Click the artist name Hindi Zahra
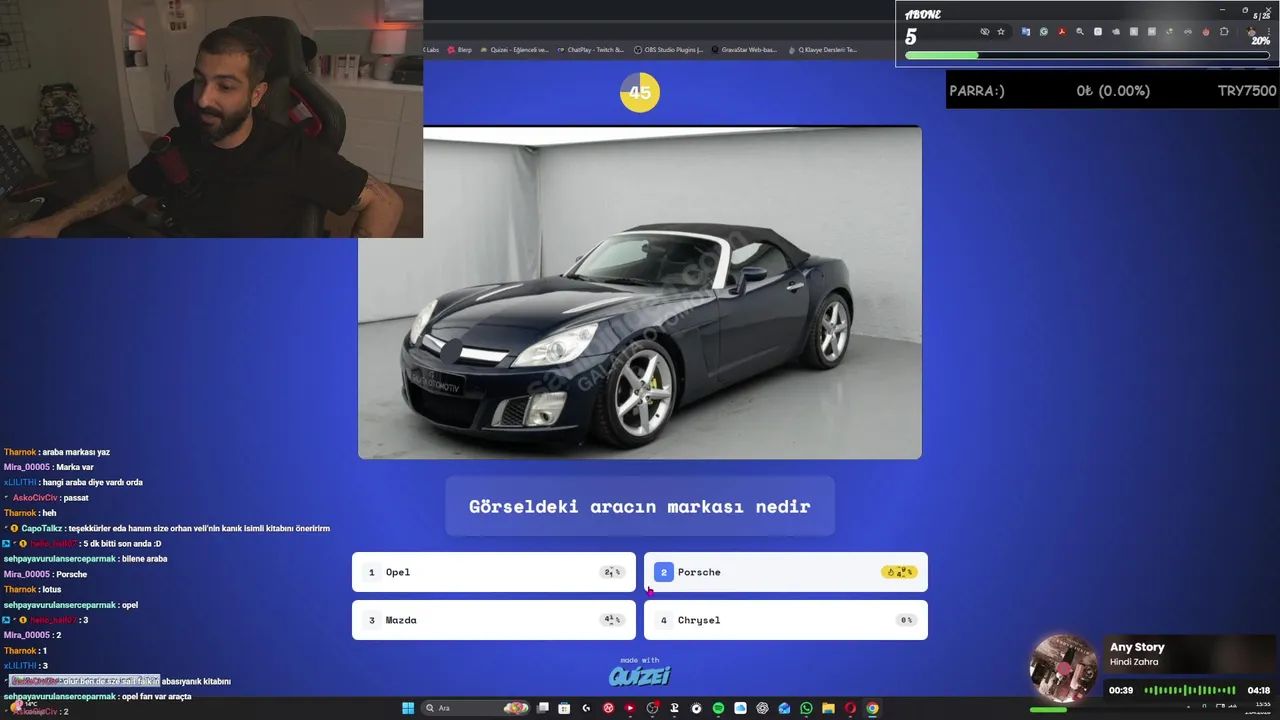 [1134, 662]
